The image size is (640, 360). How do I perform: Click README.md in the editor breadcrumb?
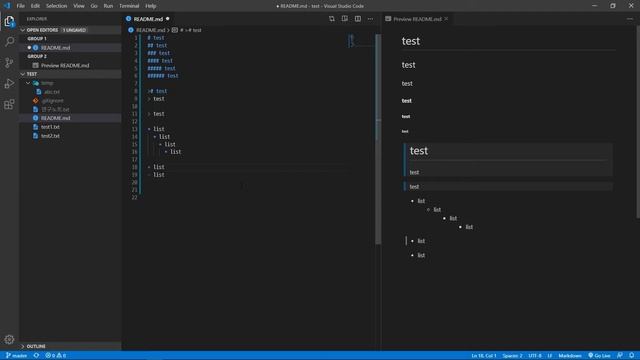(x=150, y=30)
